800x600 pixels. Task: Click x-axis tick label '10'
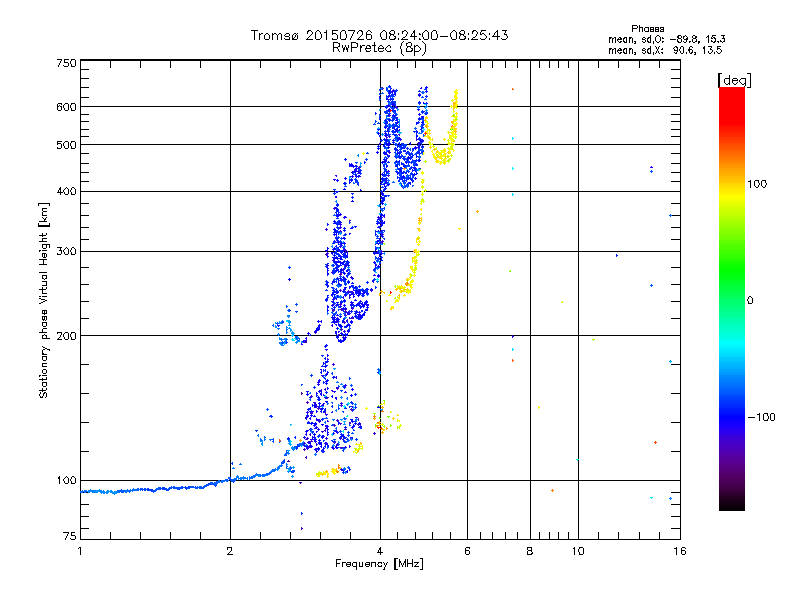[x=578, y=551]
